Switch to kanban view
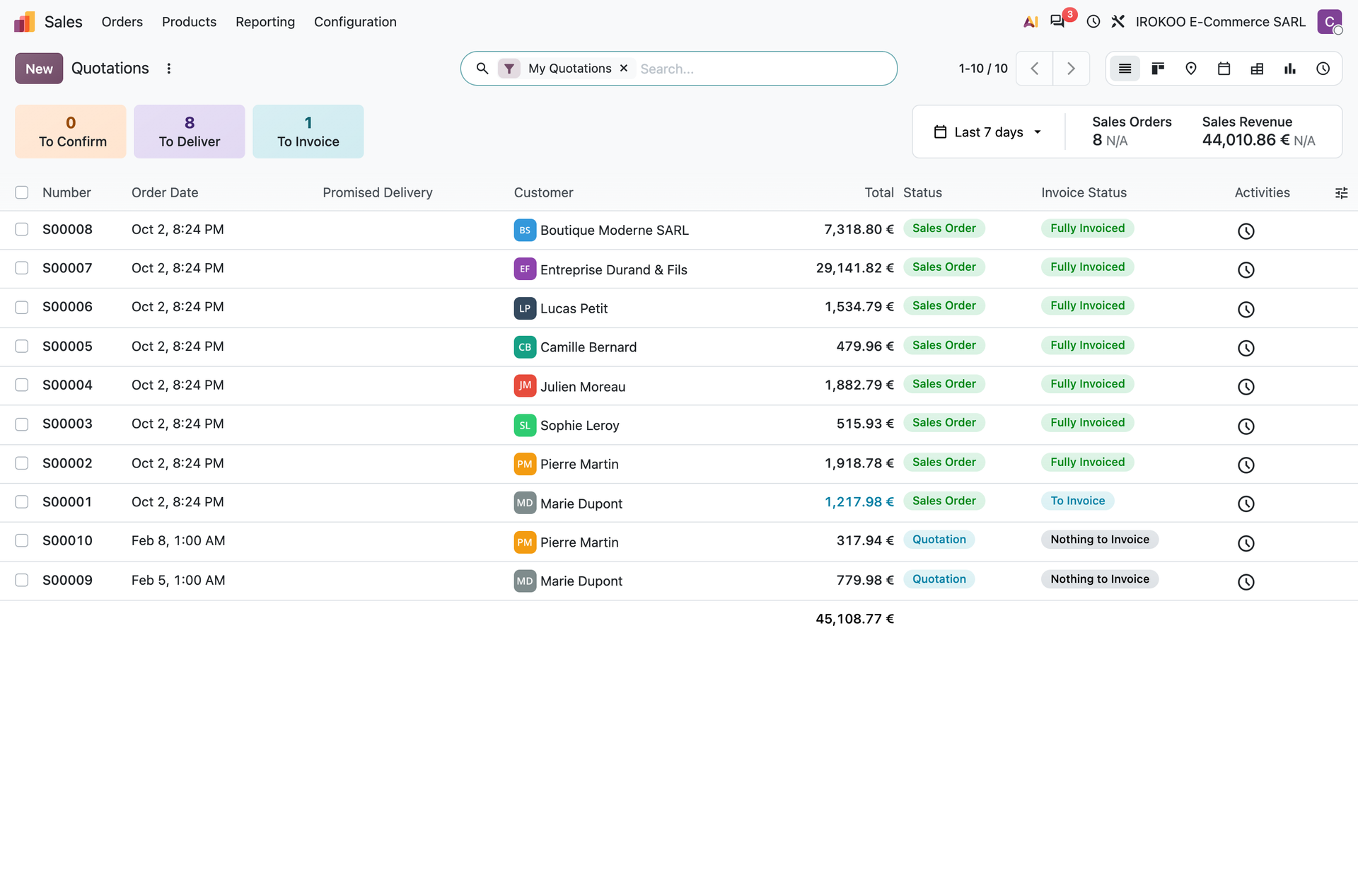 click(x=1158, y=69)
